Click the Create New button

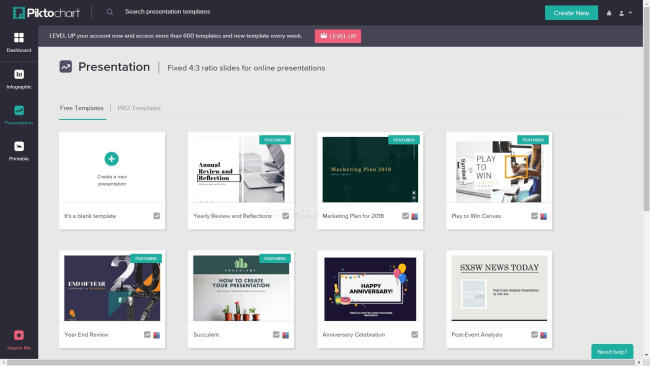coord(571,13)
